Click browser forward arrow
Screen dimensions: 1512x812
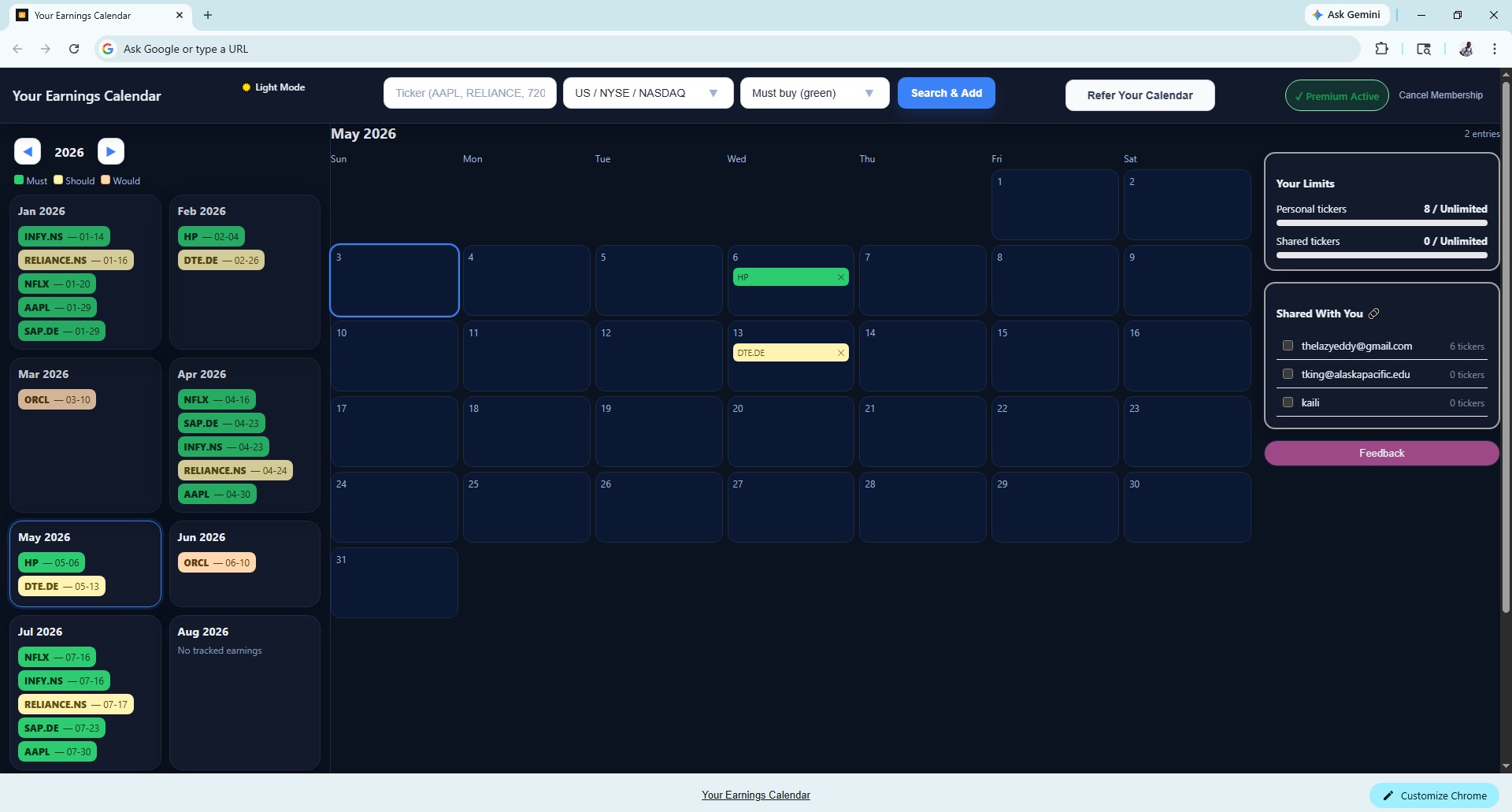46,49
